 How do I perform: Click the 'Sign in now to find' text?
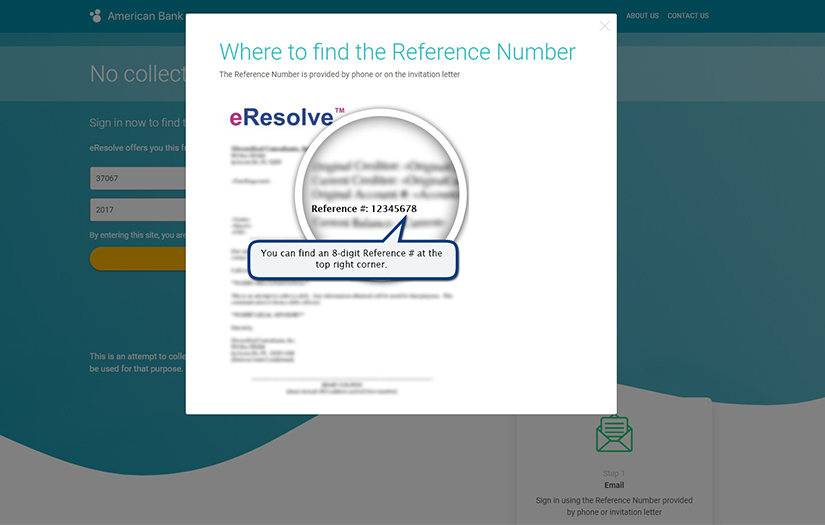point(137,123)
